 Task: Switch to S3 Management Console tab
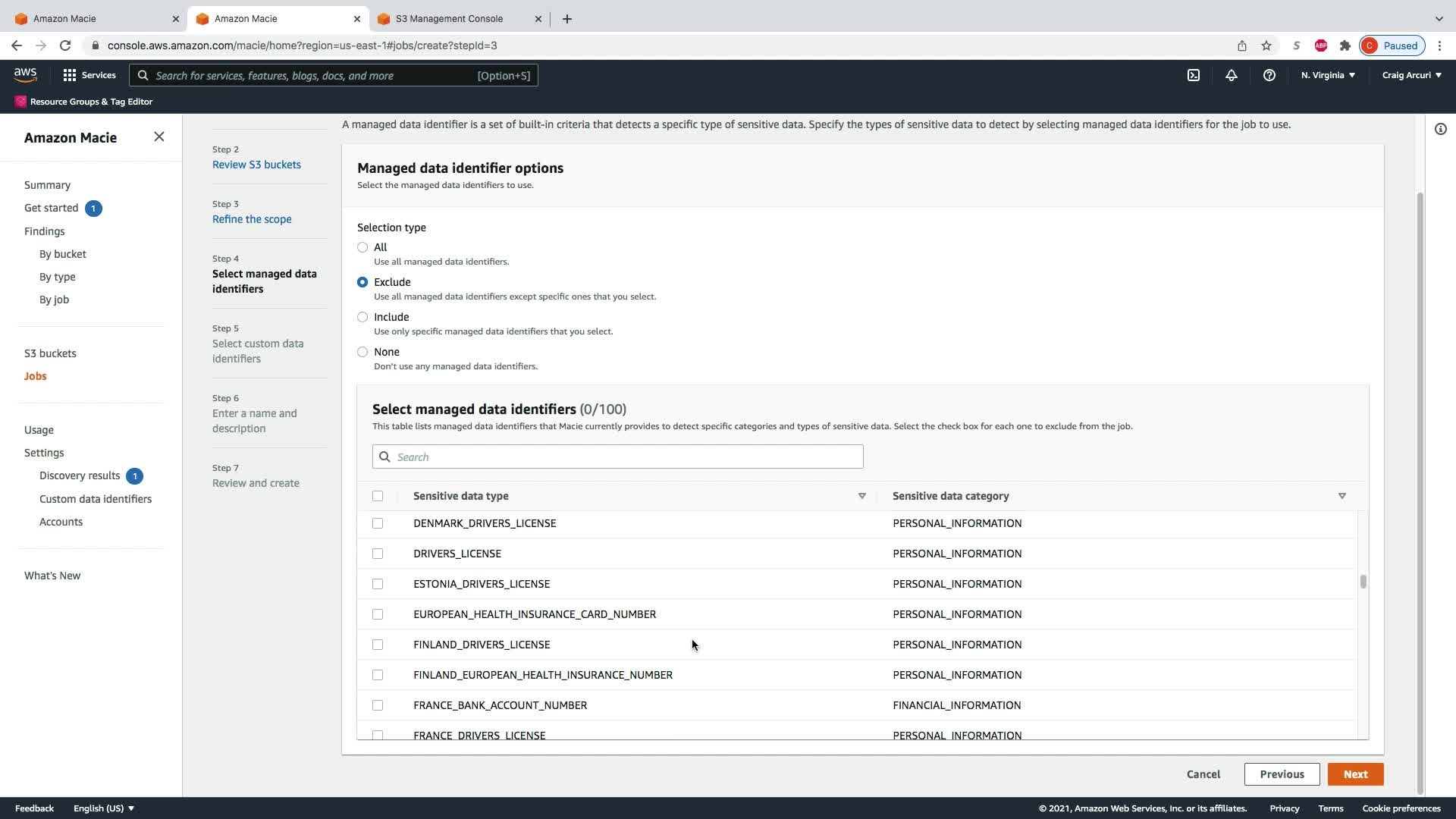(x=449, y=18)
